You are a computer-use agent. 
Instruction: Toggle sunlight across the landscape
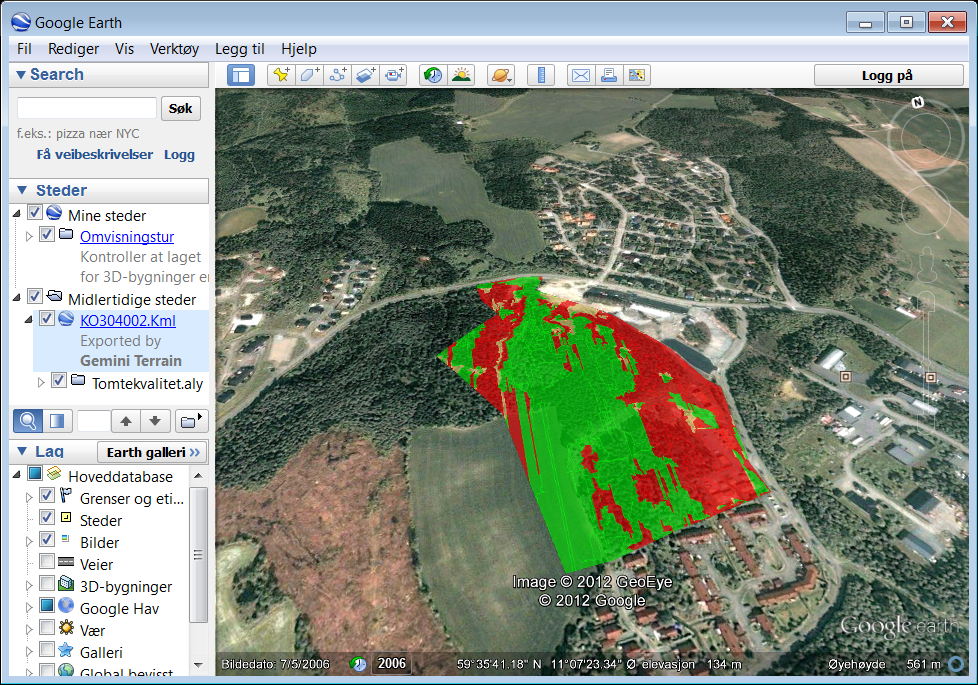point(461,75)
